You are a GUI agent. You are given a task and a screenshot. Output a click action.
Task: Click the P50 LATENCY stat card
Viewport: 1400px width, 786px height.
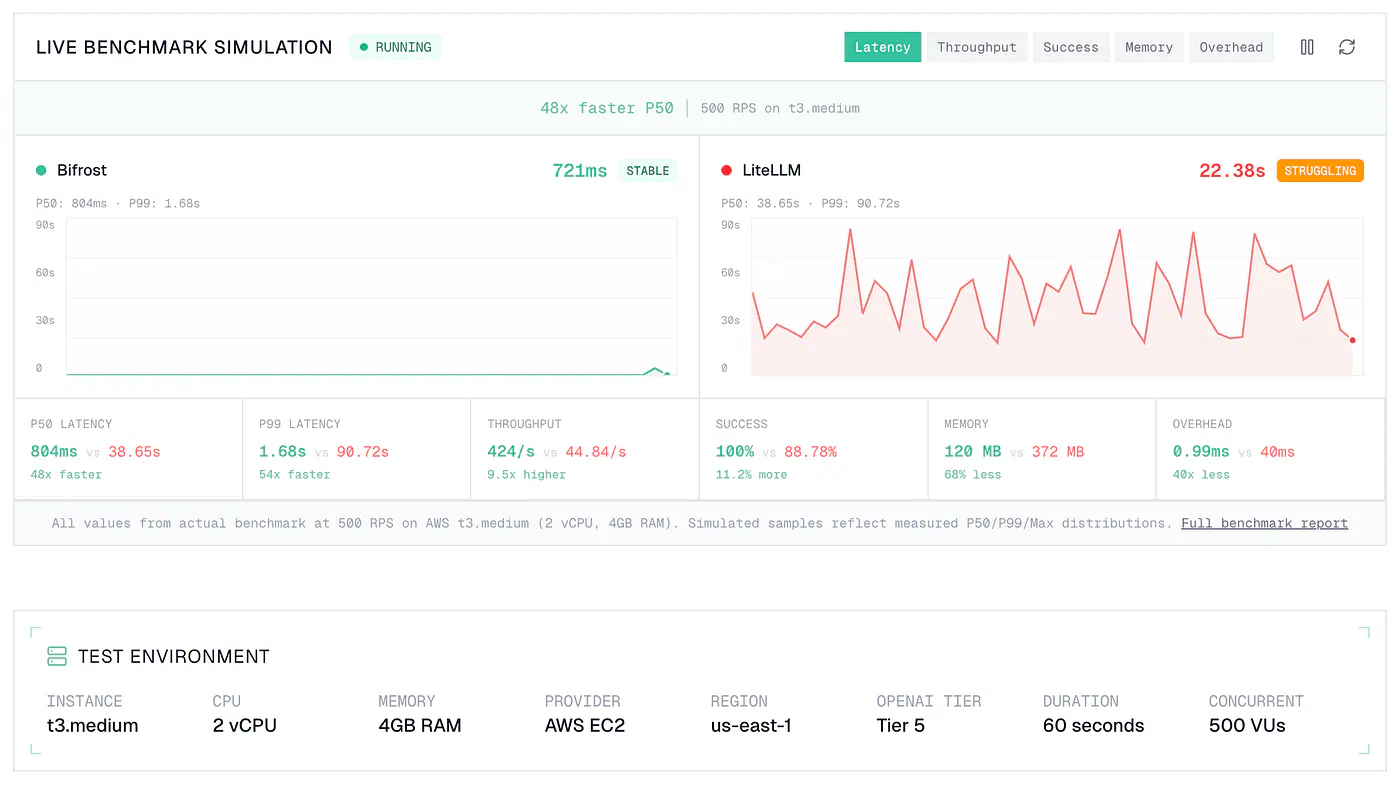tap(128, 449)
